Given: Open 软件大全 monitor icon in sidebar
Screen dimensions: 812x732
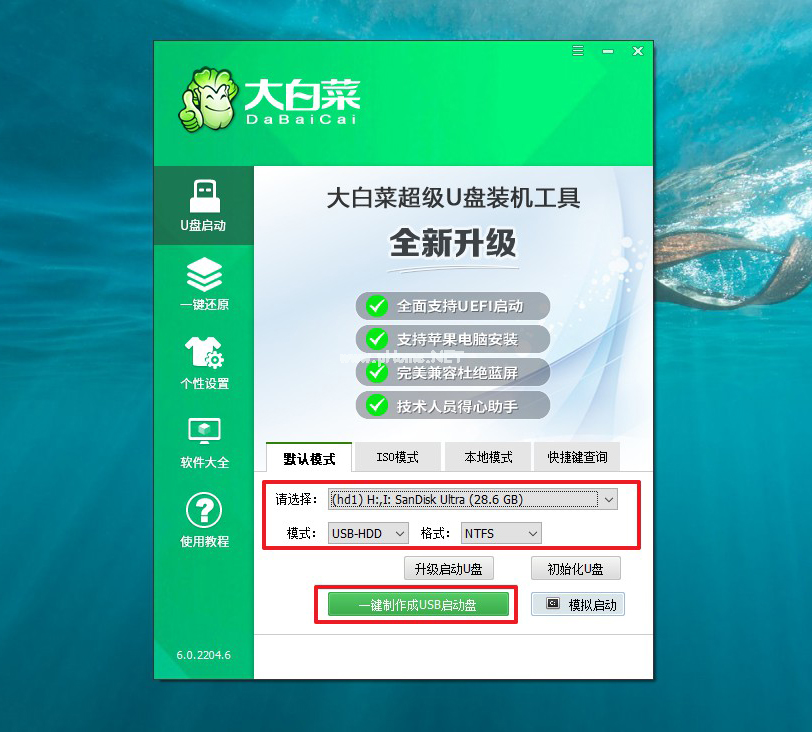Looking at the screenshot, I should 203,438.
